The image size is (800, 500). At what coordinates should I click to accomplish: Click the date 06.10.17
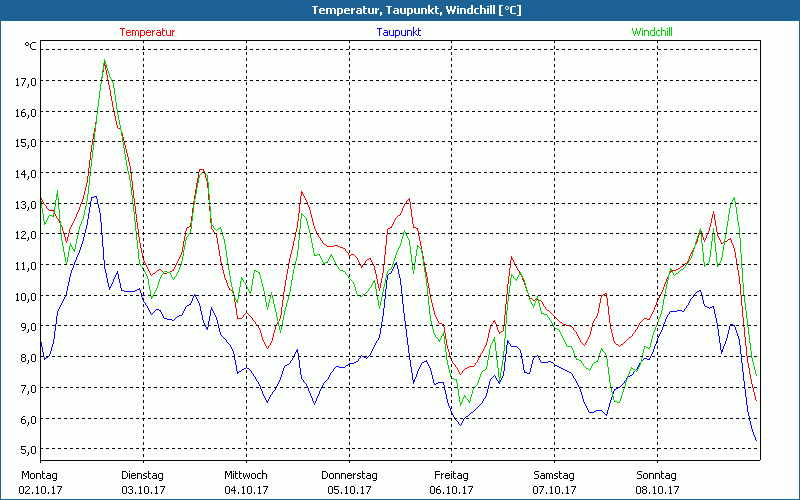[452, 490]
